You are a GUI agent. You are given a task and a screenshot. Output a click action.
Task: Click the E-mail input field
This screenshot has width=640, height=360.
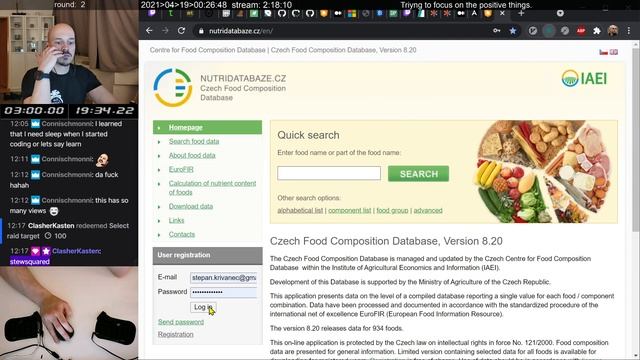pos(224,278)
